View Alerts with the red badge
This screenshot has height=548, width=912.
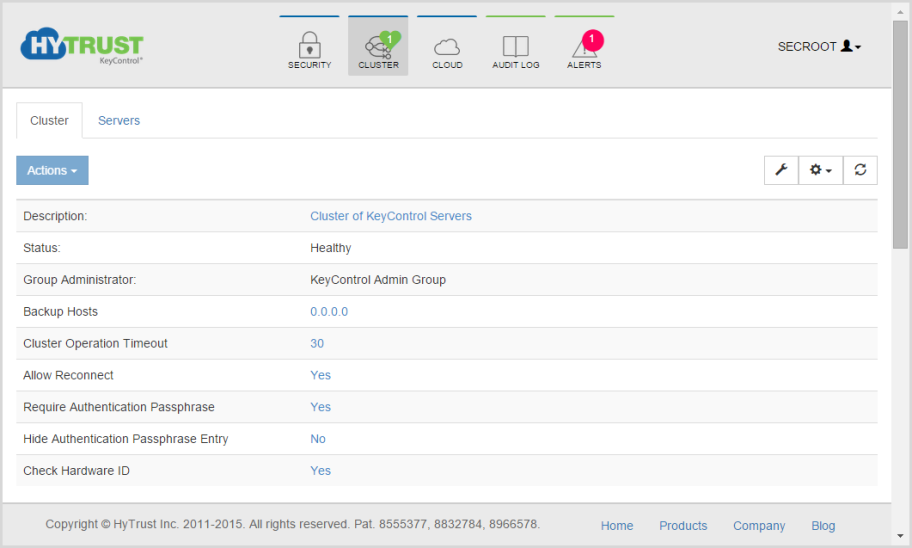pos(584,47)
